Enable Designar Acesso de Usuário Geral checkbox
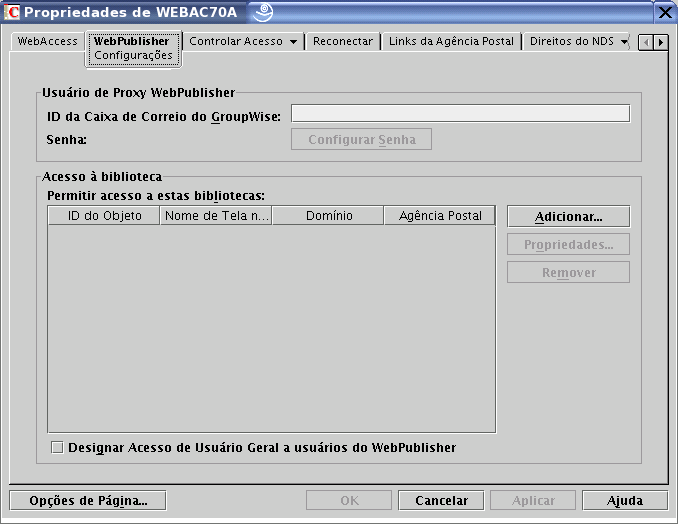Image resolution: width=678 pixels, height=524 pixels. pyautogui.click(x=57, y=447)
